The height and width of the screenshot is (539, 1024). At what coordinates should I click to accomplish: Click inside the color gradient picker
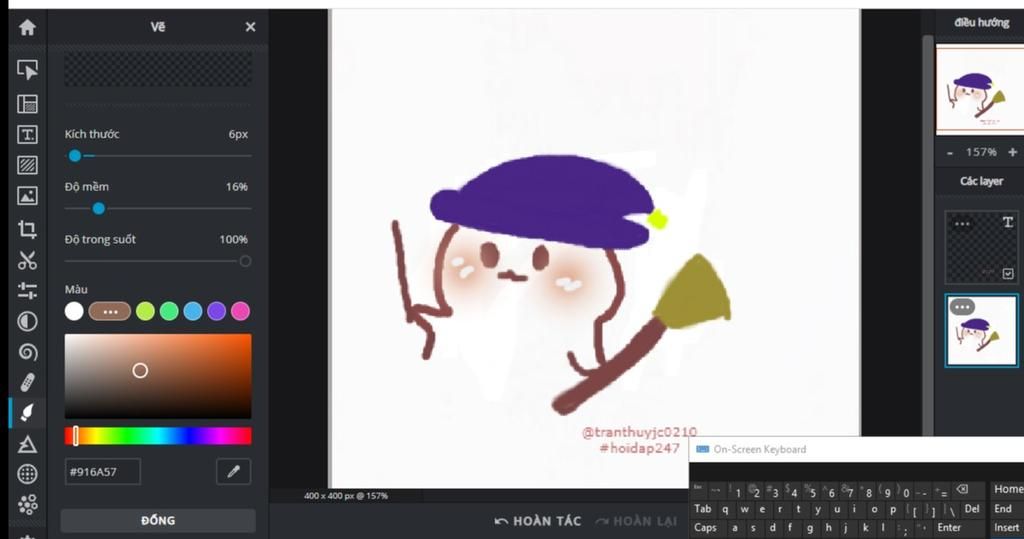158,376
